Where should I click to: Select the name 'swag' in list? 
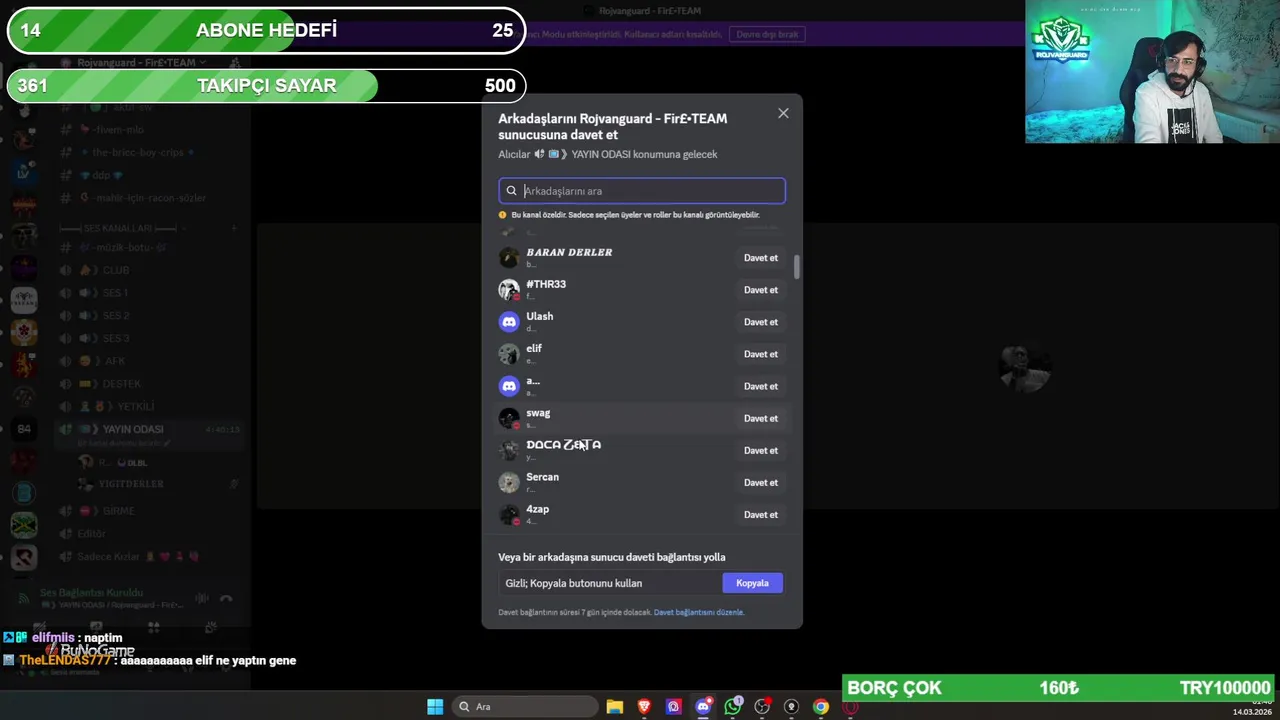coord(538,413)
